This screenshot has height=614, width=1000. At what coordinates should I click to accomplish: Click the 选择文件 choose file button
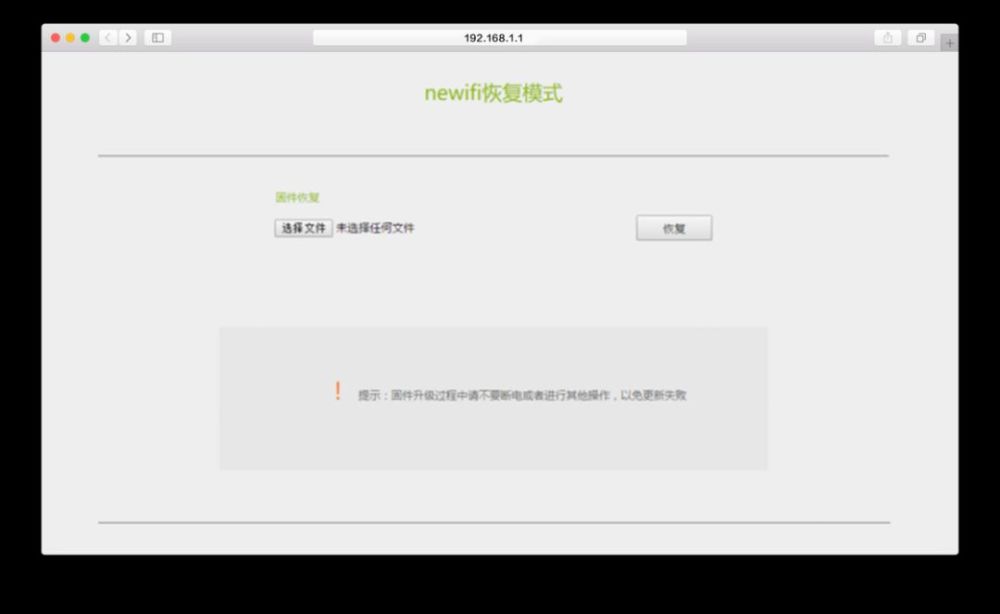[x=304, y=228]
